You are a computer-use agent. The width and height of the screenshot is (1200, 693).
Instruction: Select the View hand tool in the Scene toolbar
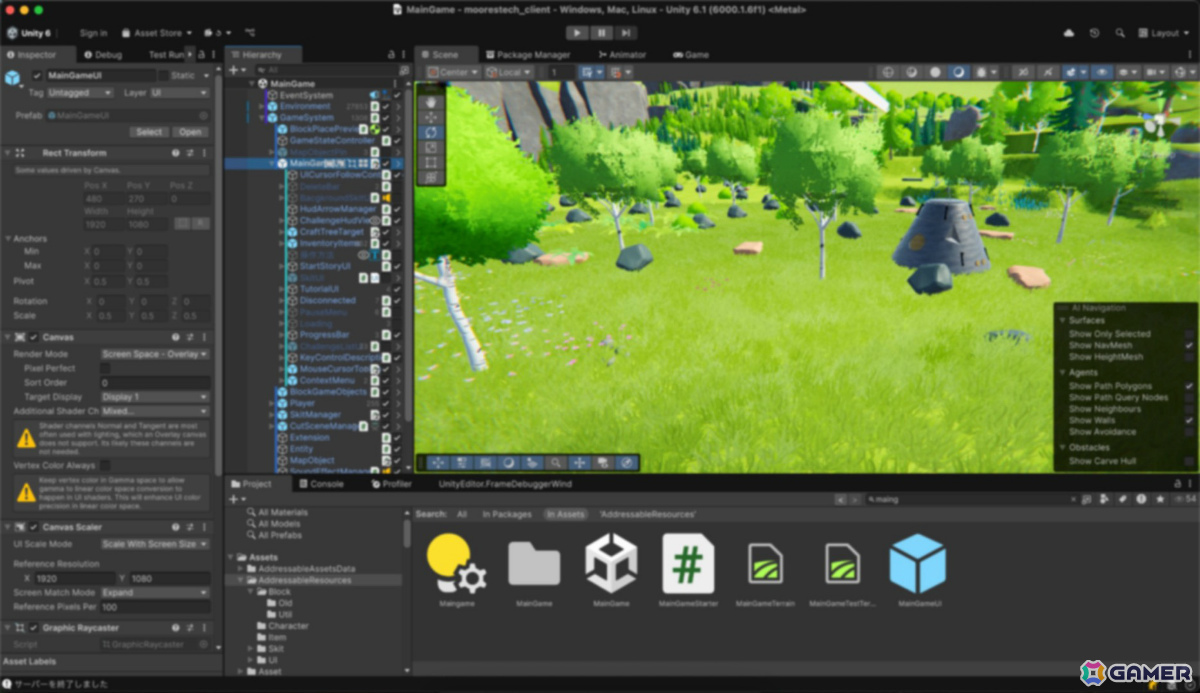point(430,101)
